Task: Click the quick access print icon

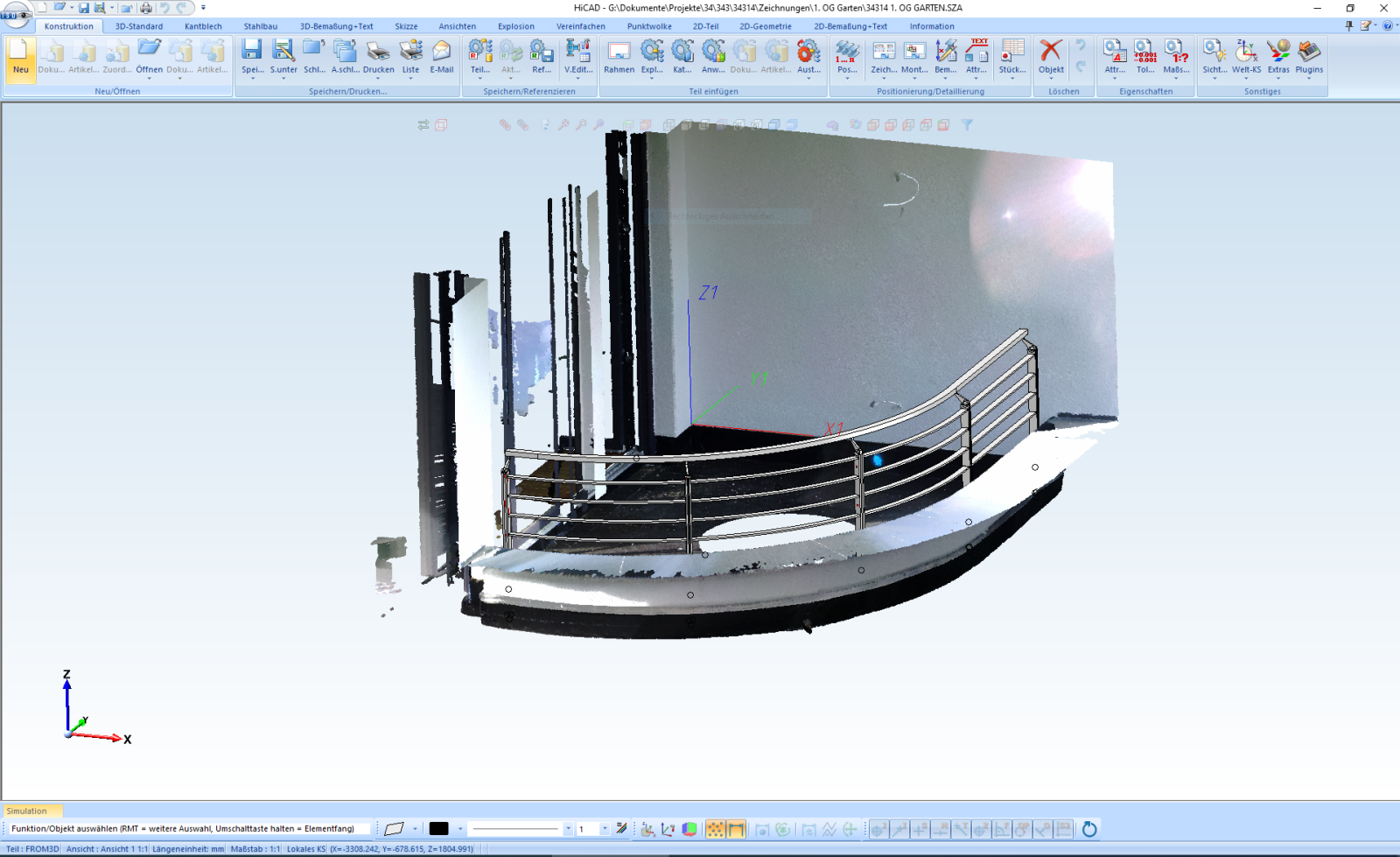Action: [x=145, y=8]
